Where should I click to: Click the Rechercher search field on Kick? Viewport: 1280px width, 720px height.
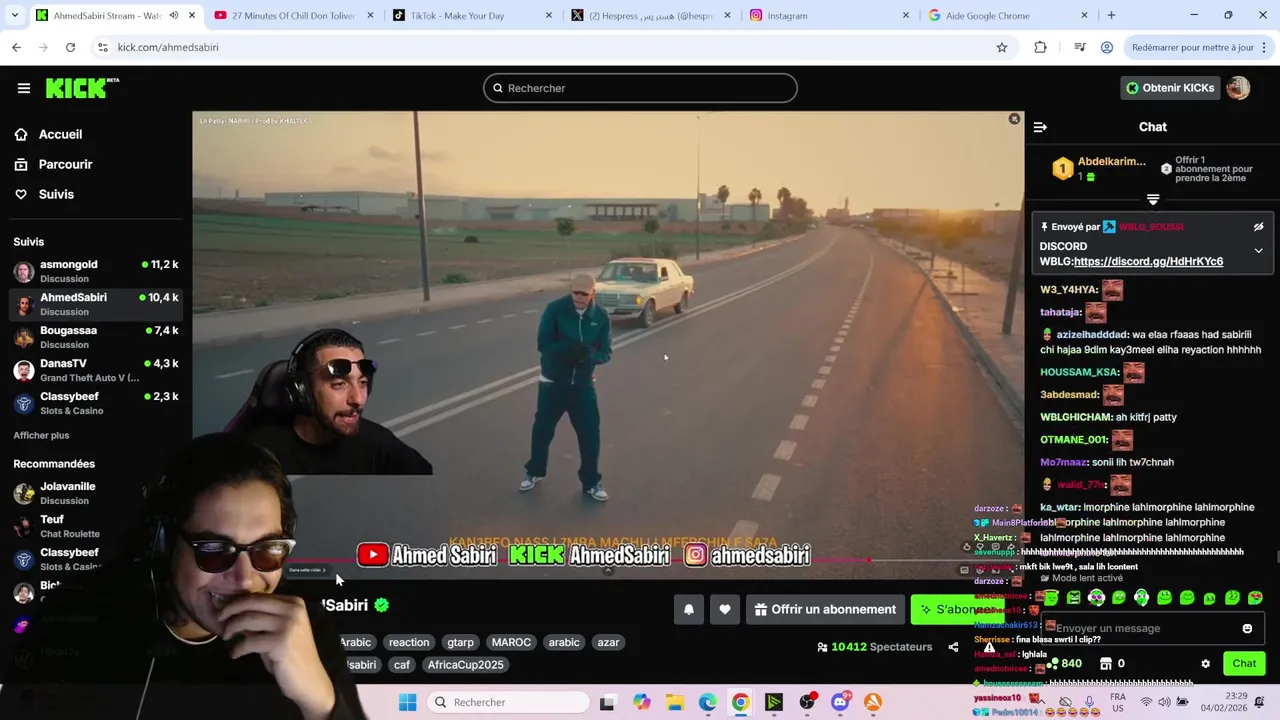click(640, 88)
